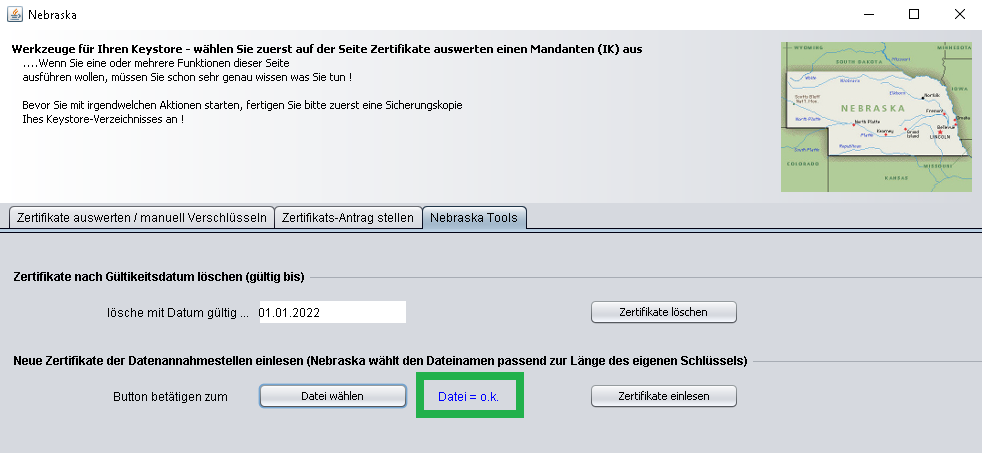Click the Zertifikate löschen button

(663, 312)
